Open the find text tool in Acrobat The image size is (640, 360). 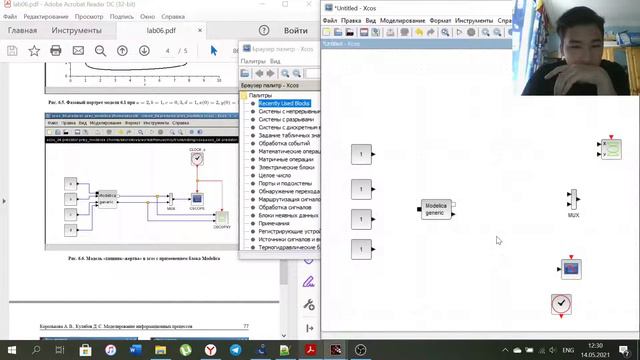pos(100,51)
